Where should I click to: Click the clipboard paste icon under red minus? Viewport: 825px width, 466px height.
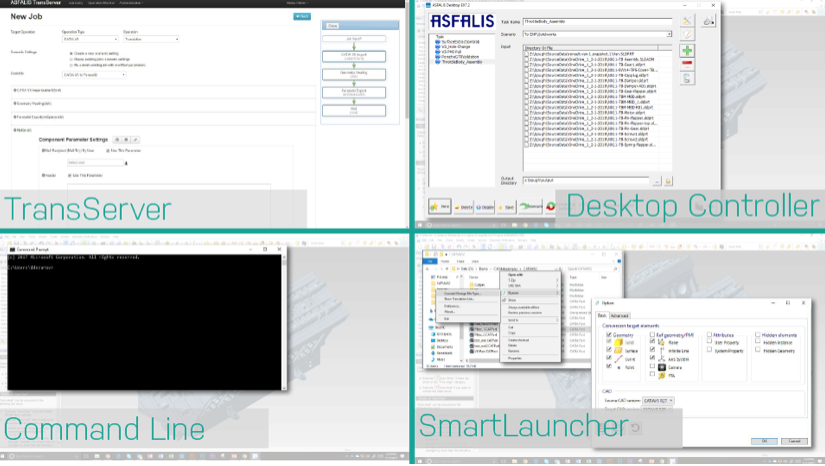687,78
